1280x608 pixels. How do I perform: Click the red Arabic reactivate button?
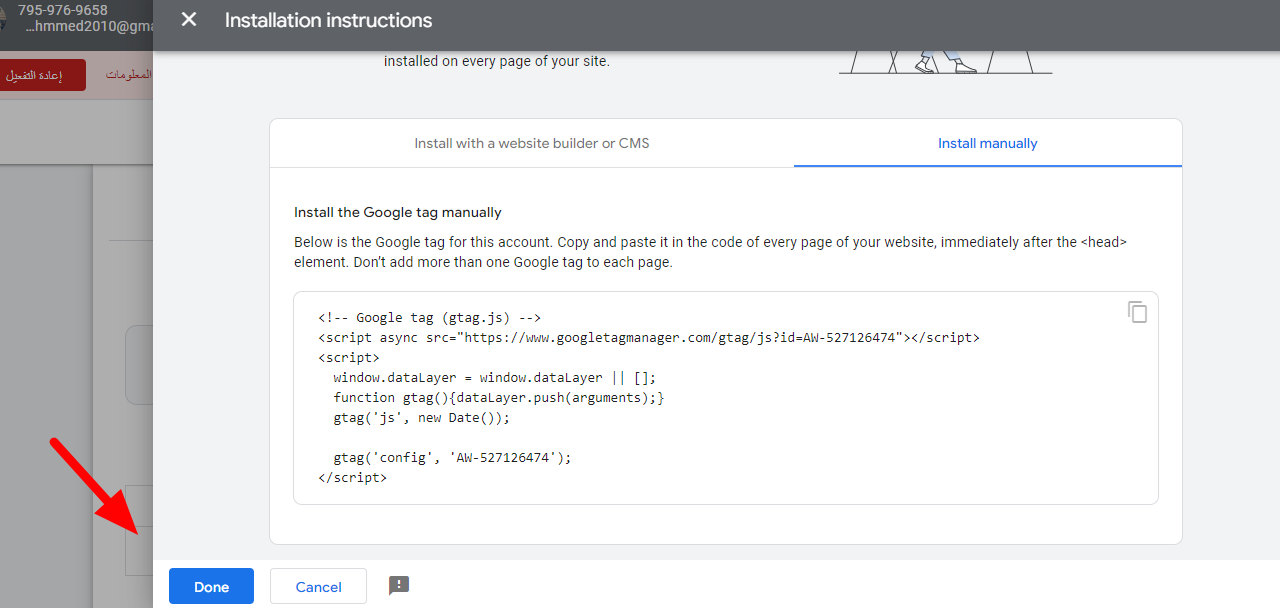40,76
